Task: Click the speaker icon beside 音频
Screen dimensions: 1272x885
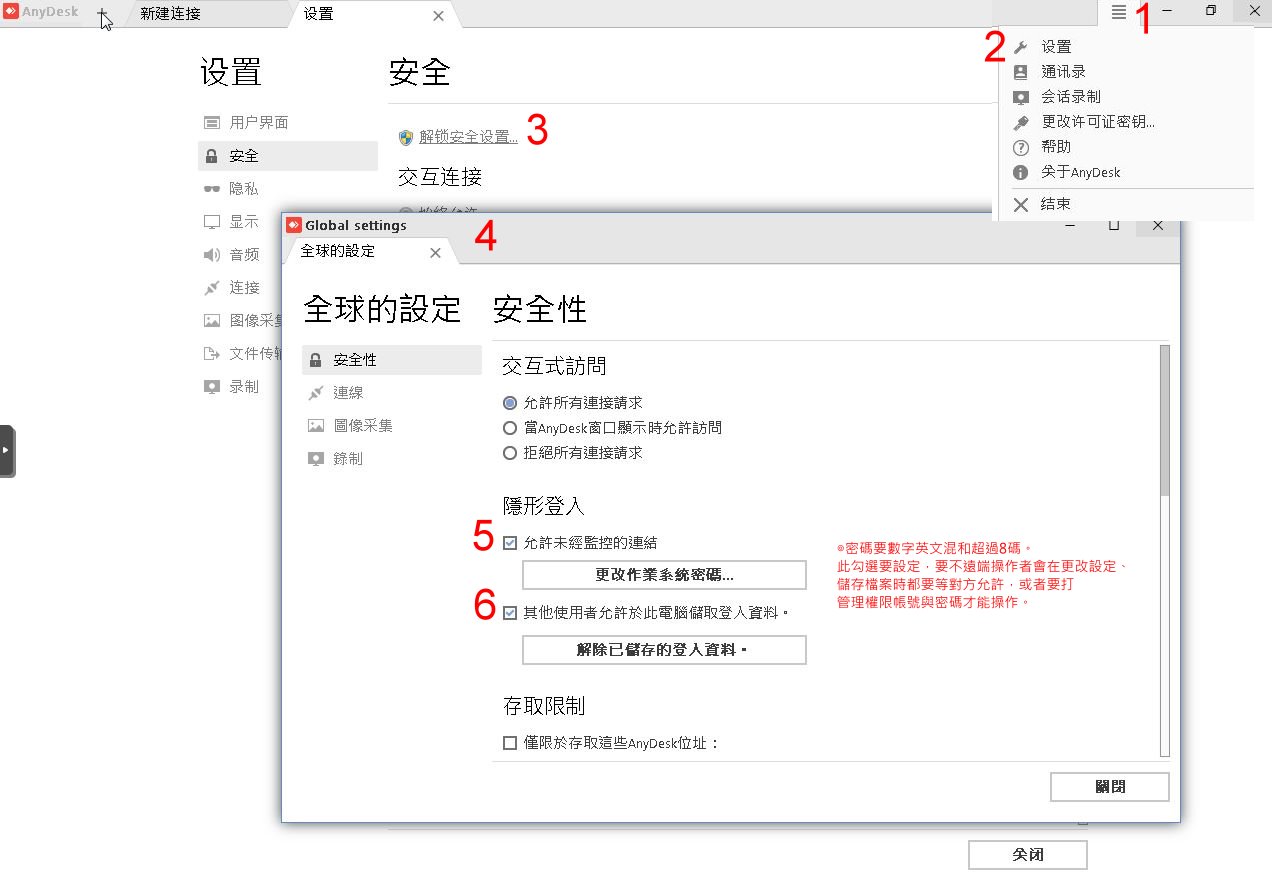Action: point(211,254)
